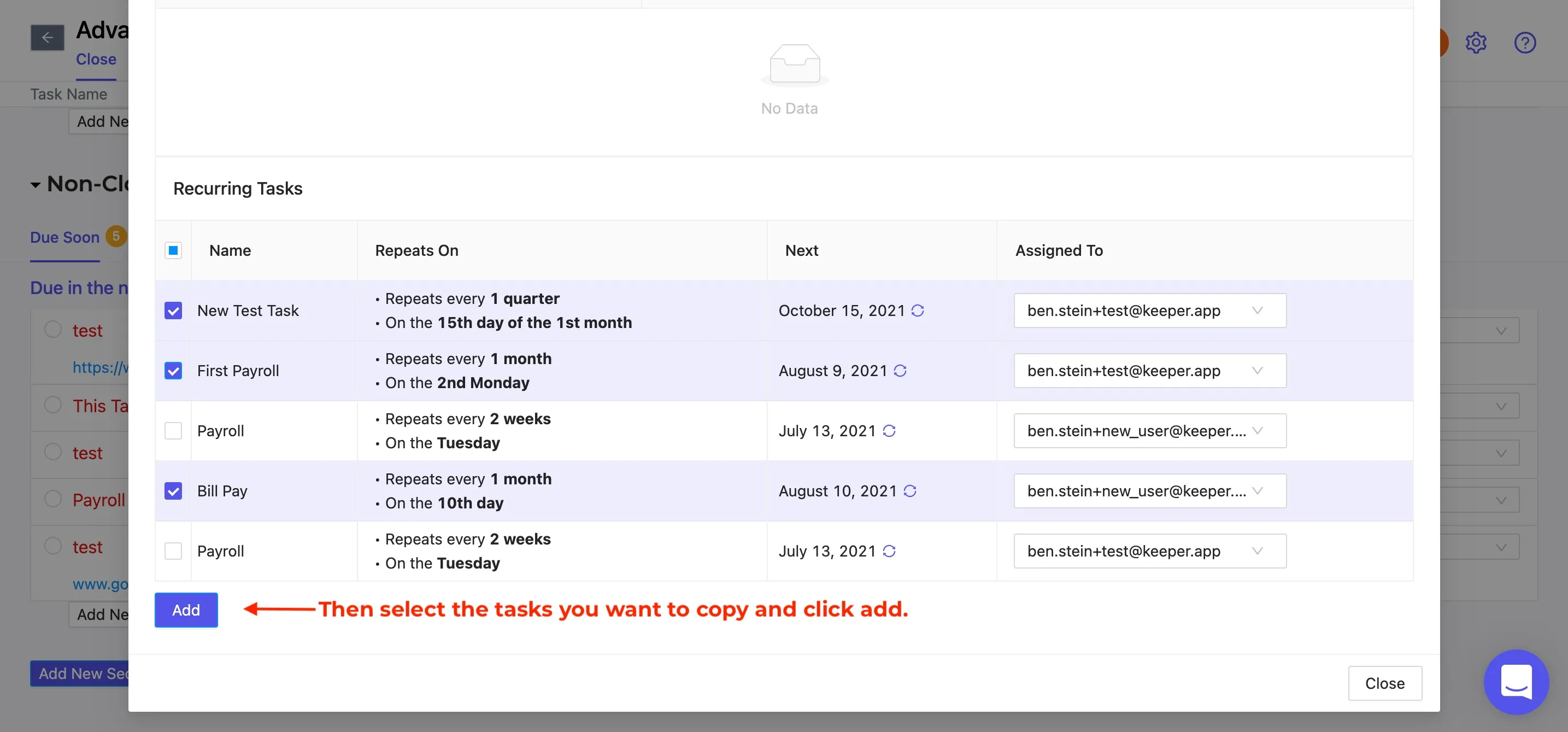
Task: Click the Recurring Tasks heading
Action: point(238,189)
